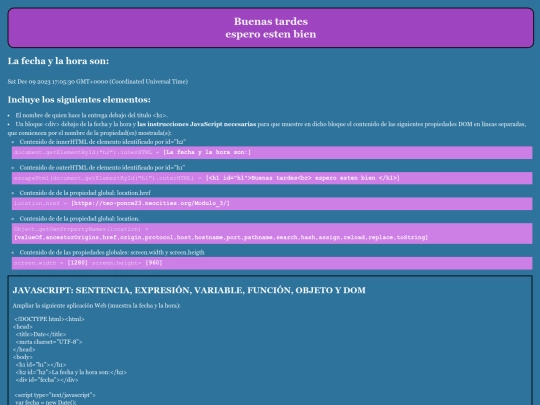Click 'propiedad global: location.href' item
Screen dimensions: 540x405
pyautogui.click(x=85, y=193)
